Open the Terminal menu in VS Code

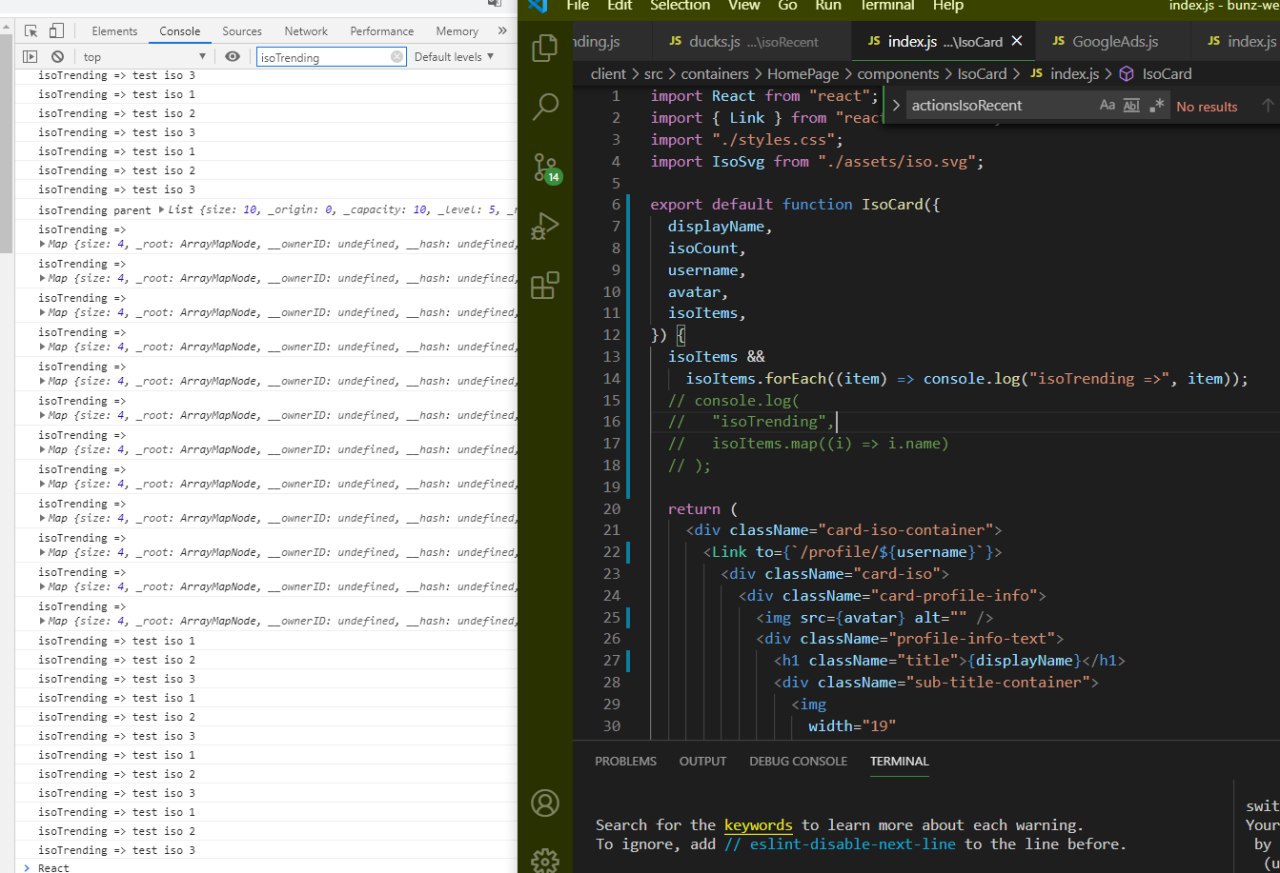[888, 6]
